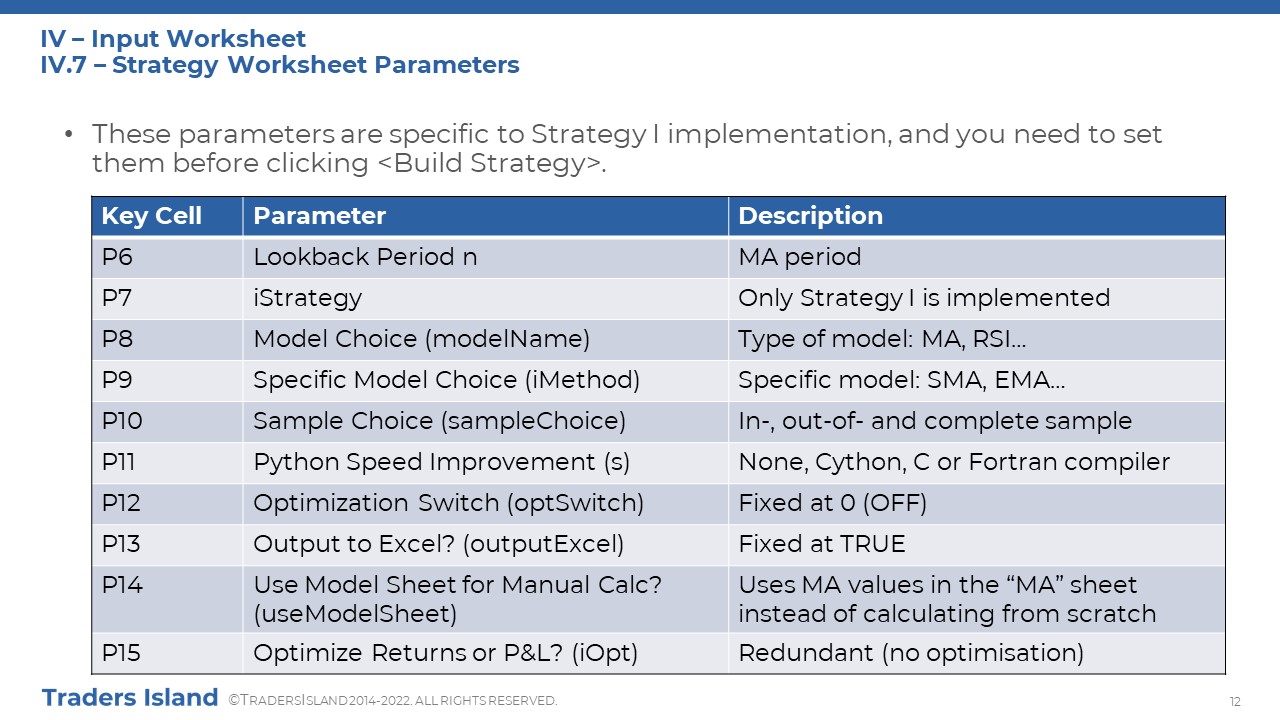Viewport: 1280px width, 720px height.
Task: Click the Key Cell column header
Action: point(167,216)
